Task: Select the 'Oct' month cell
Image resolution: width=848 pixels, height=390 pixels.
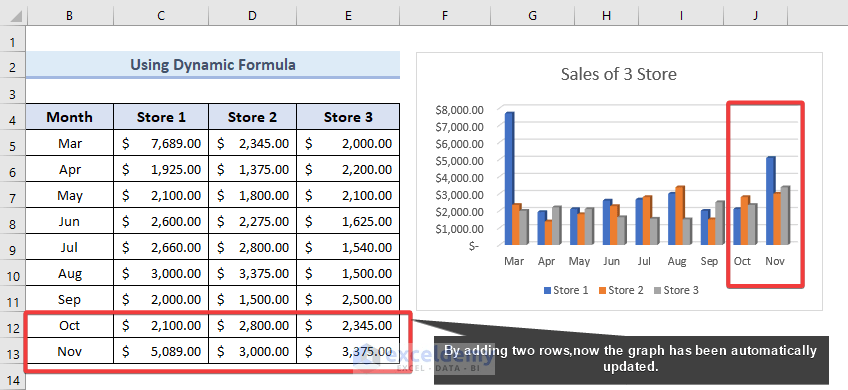Action: [70, 325]
